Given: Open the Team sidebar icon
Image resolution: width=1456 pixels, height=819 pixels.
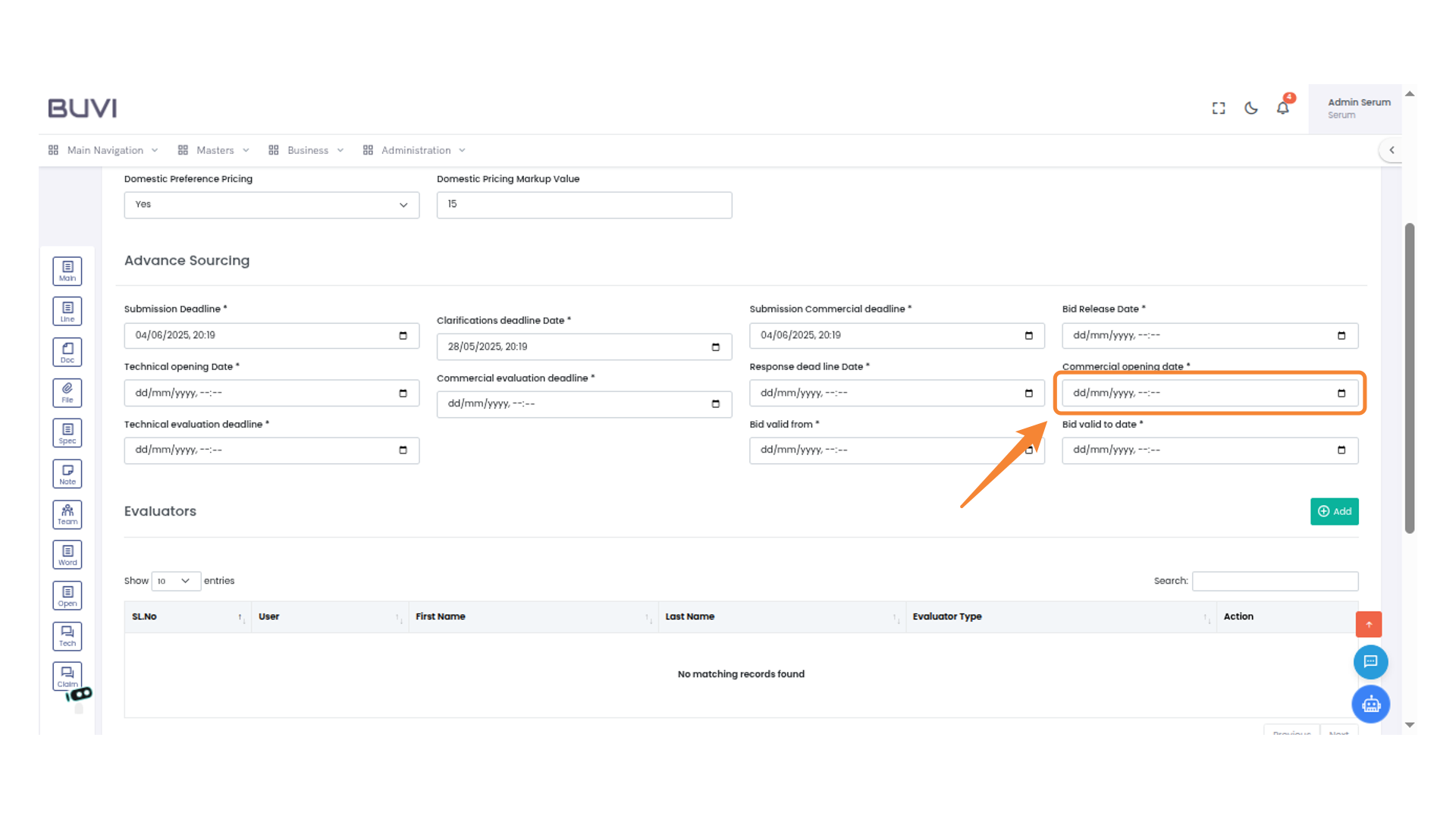Looking at the screenshot, I should (x=67, y=514).
